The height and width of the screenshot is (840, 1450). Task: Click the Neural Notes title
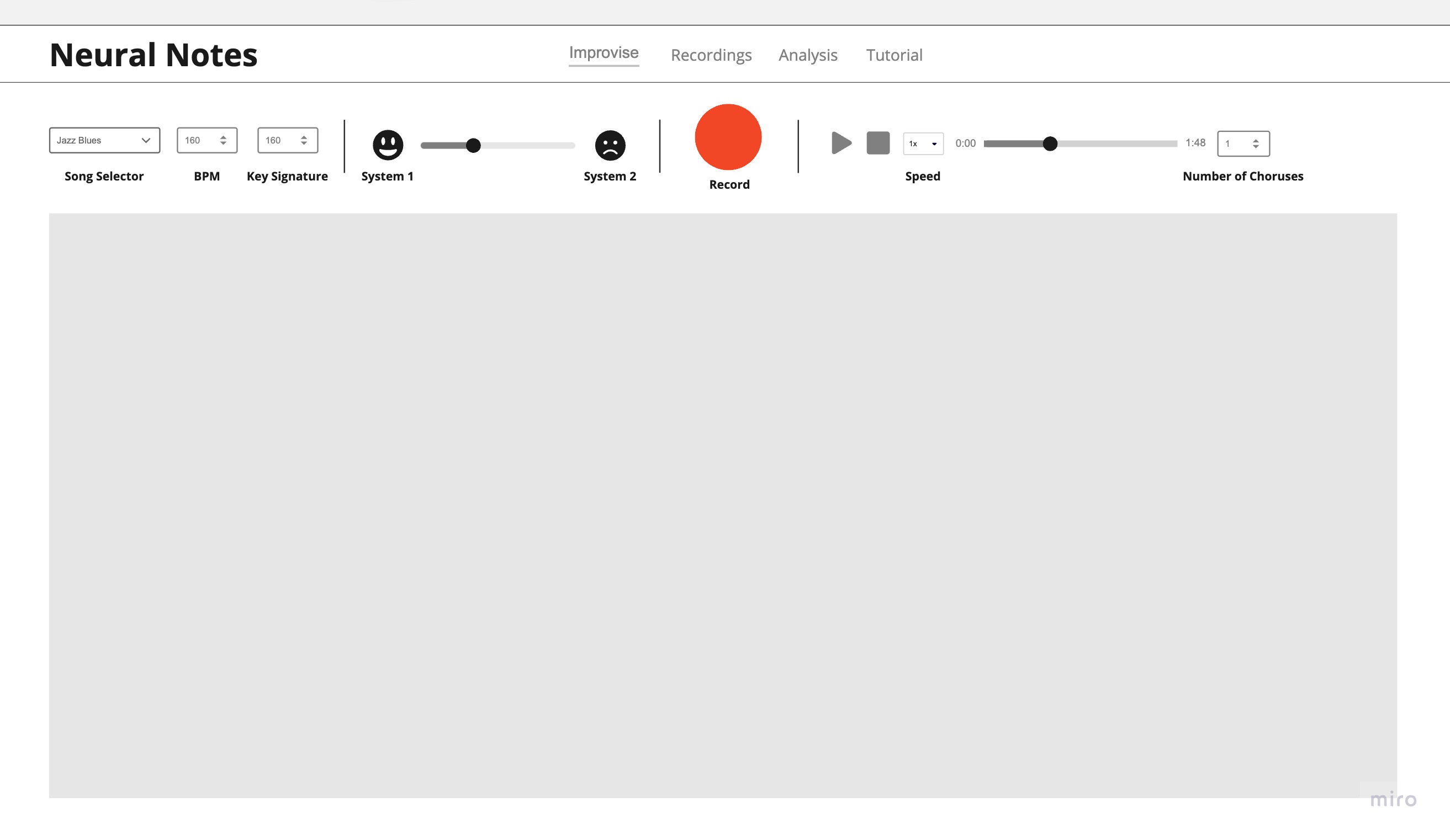[x=154, y=55]
